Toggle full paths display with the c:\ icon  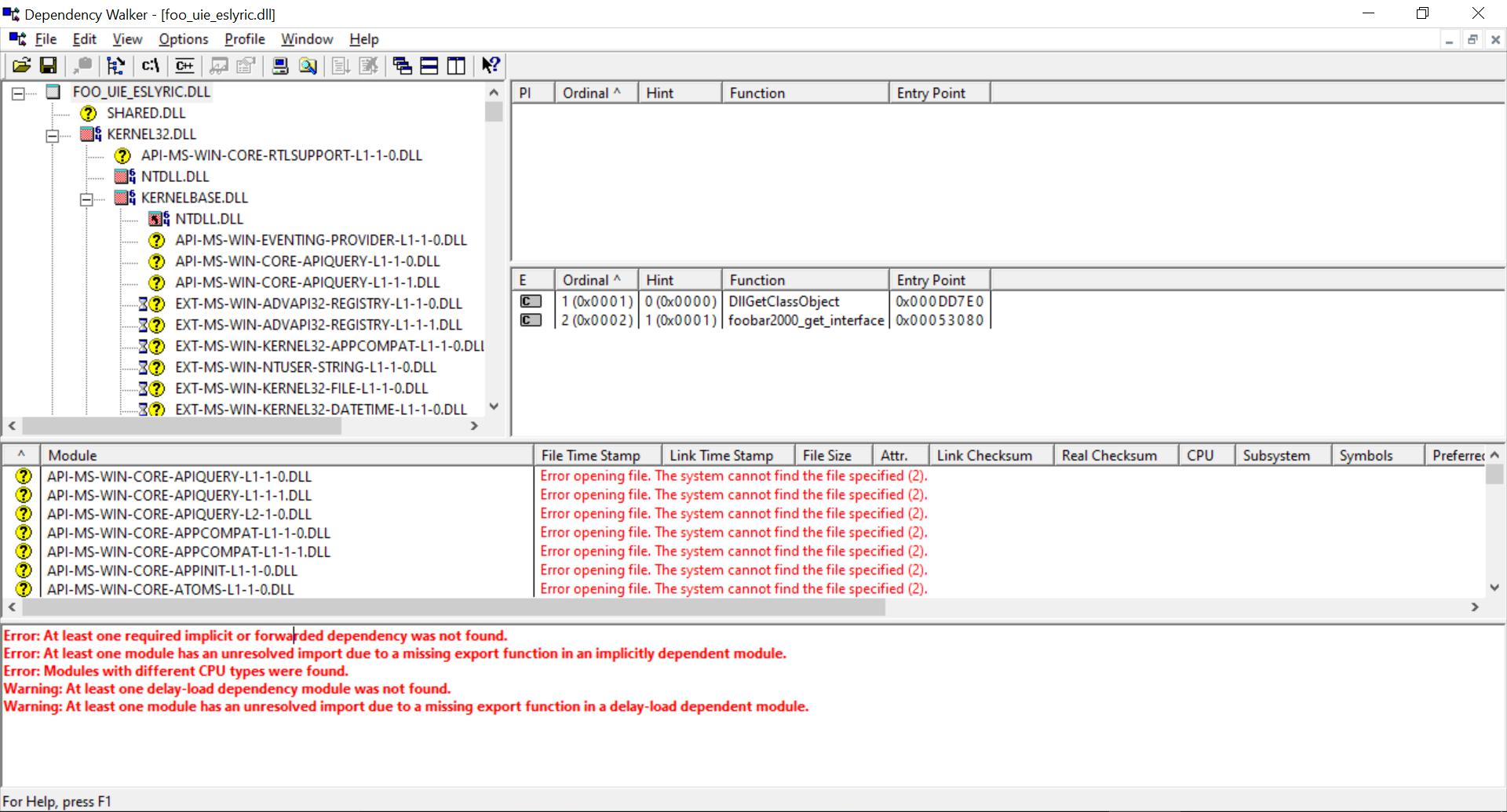coord(150,66)
